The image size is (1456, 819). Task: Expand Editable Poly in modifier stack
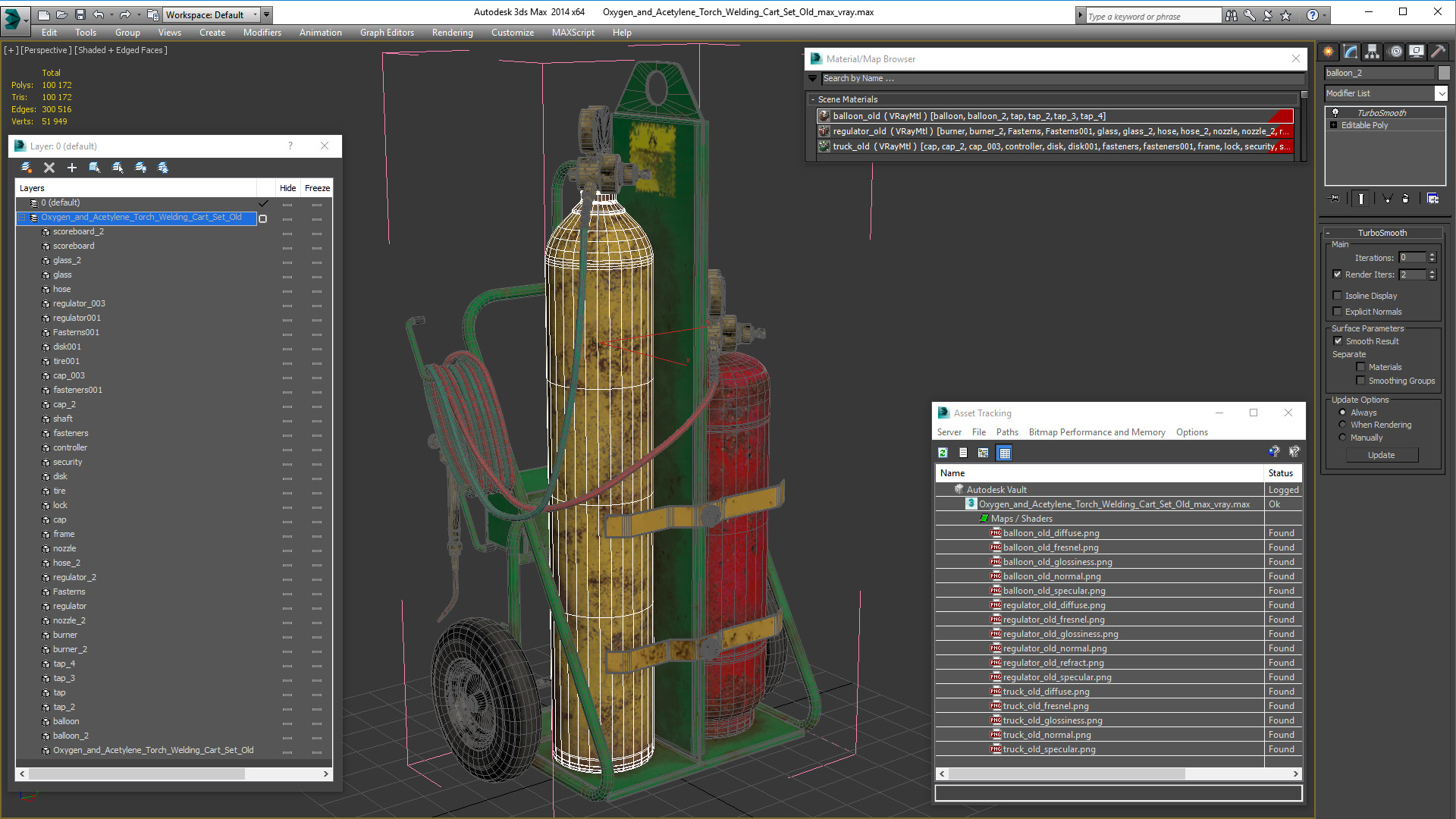coord(1334,125)
